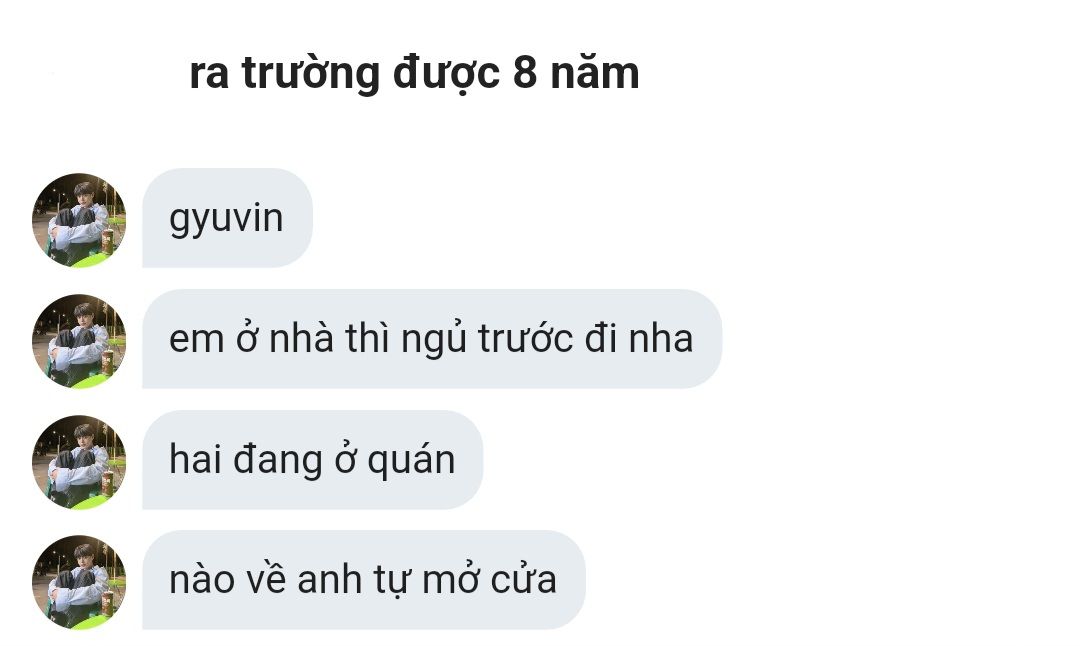
Task: Click the word 'tự' in the fourth message
Action: pos(391,581)
